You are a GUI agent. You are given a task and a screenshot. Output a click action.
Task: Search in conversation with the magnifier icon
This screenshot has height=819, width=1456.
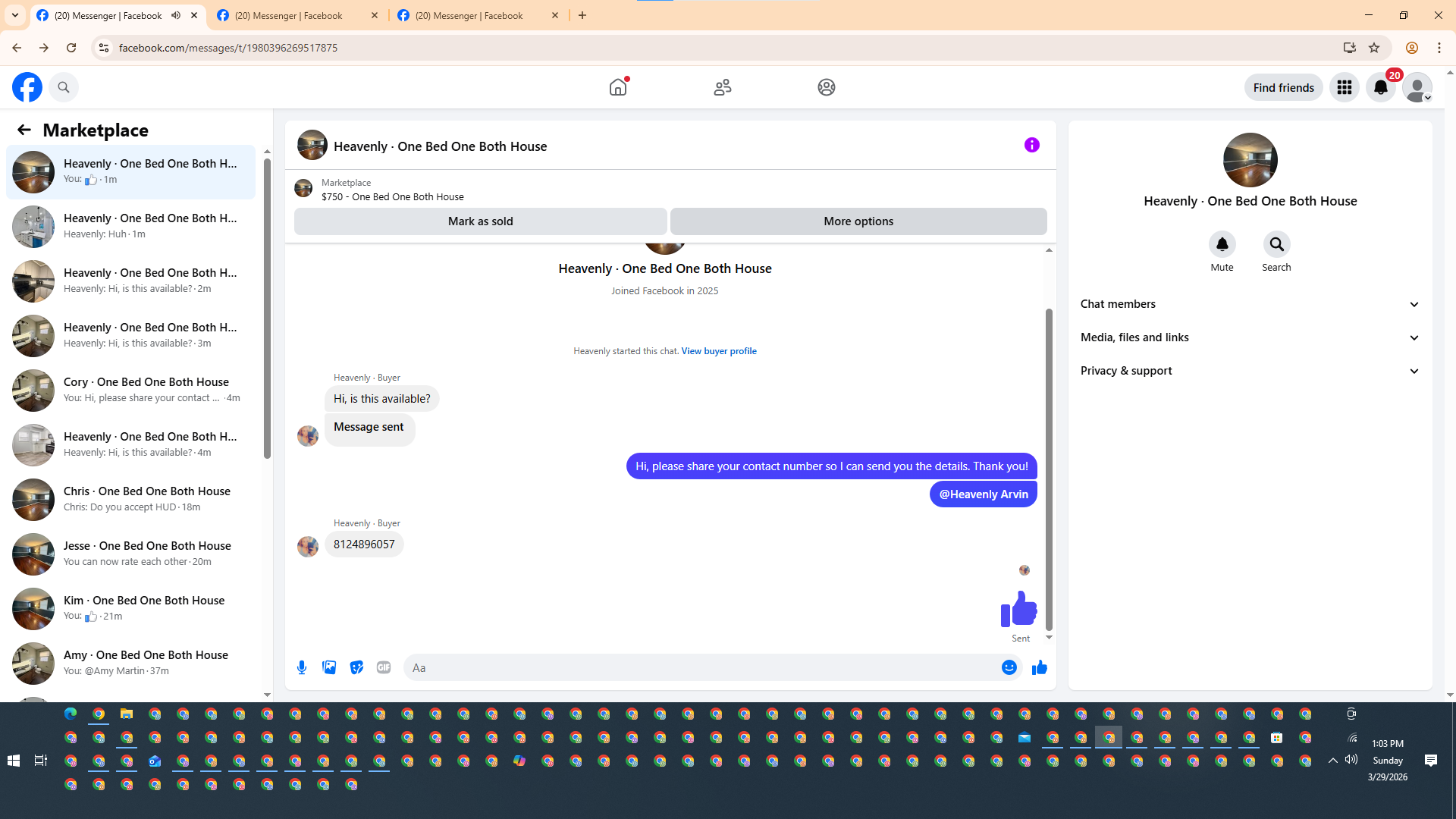(x=1277, y=244)
